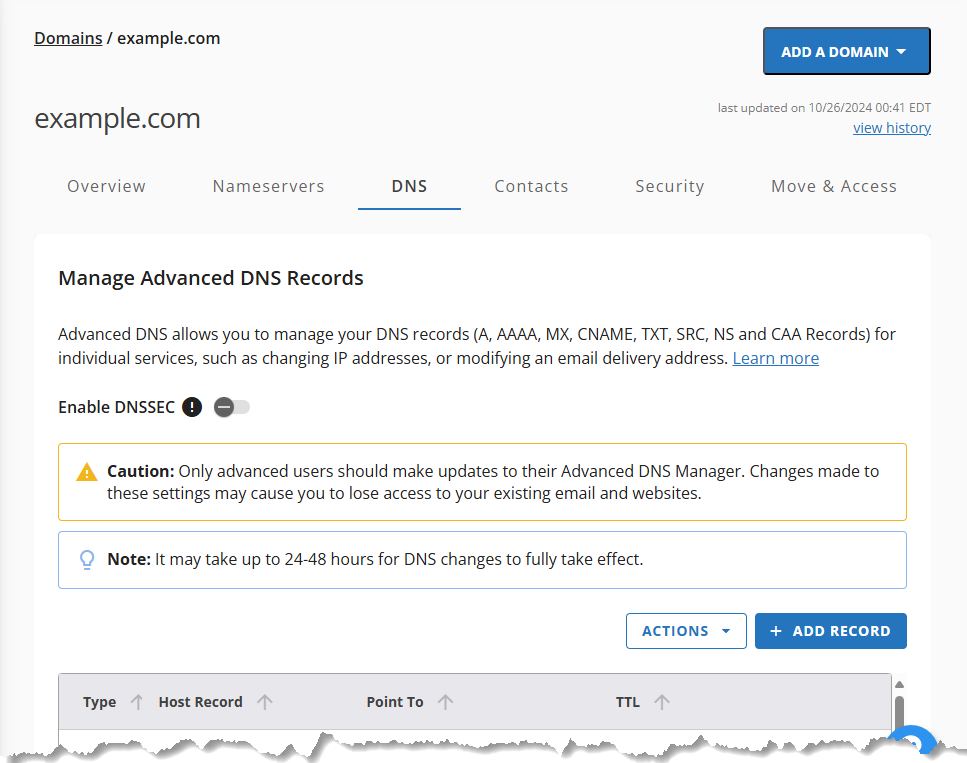Sort records by Type arrow
The height and width of the screenshot is (763, 967).
pos(137,702)
